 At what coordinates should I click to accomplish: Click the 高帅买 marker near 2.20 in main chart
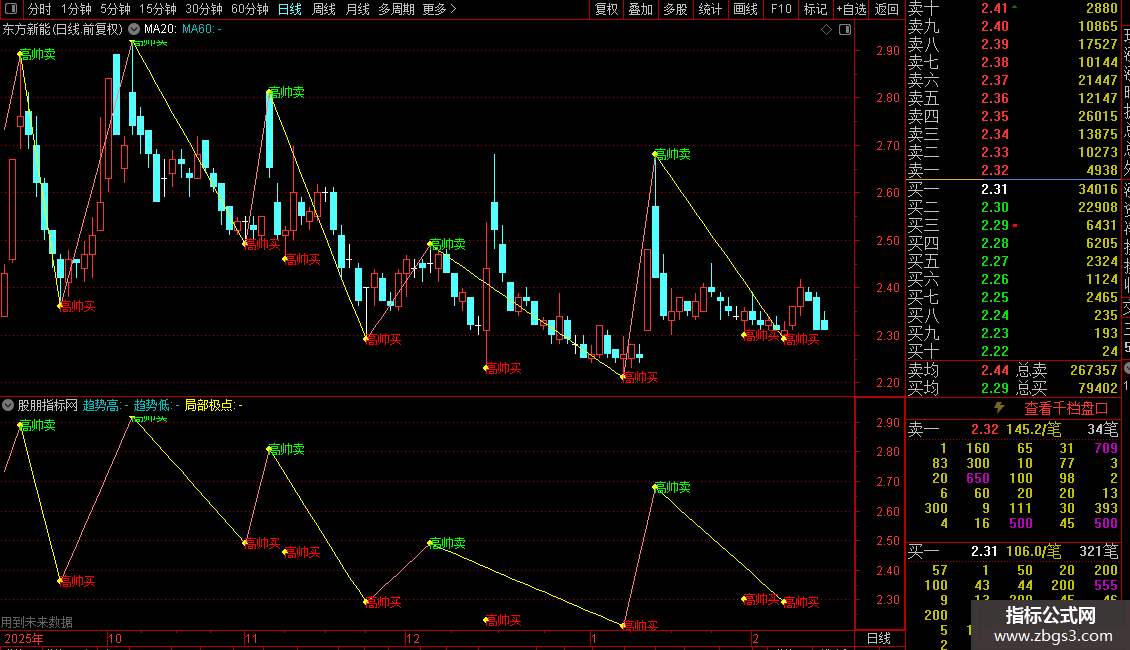point(640,377)
